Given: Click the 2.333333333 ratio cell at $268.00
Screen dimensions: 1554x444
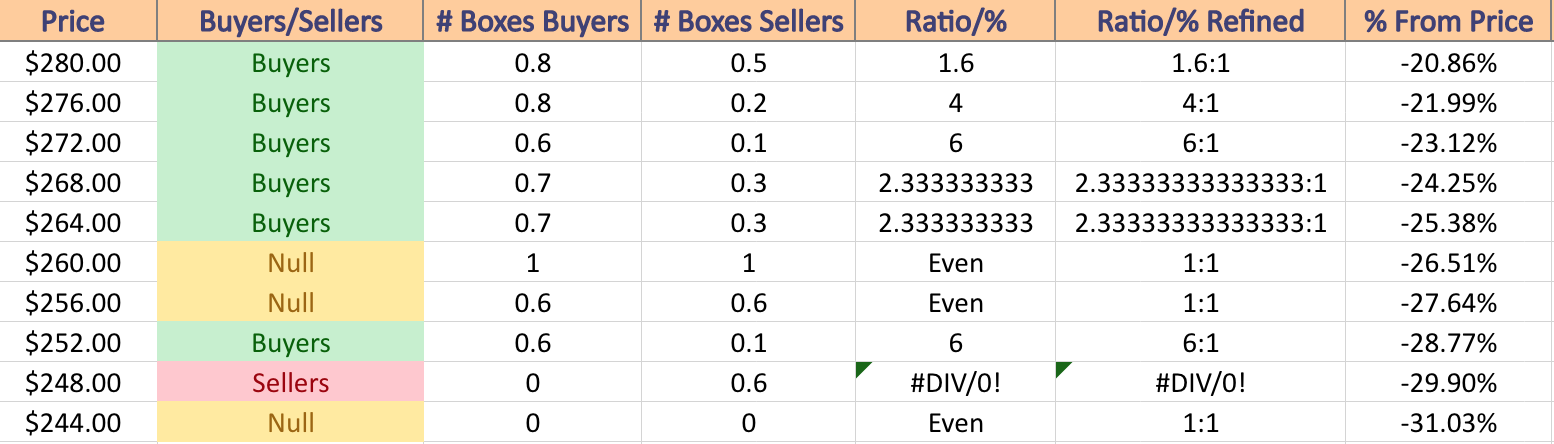Looking at the screenshot, I should [x=956, y=183].
